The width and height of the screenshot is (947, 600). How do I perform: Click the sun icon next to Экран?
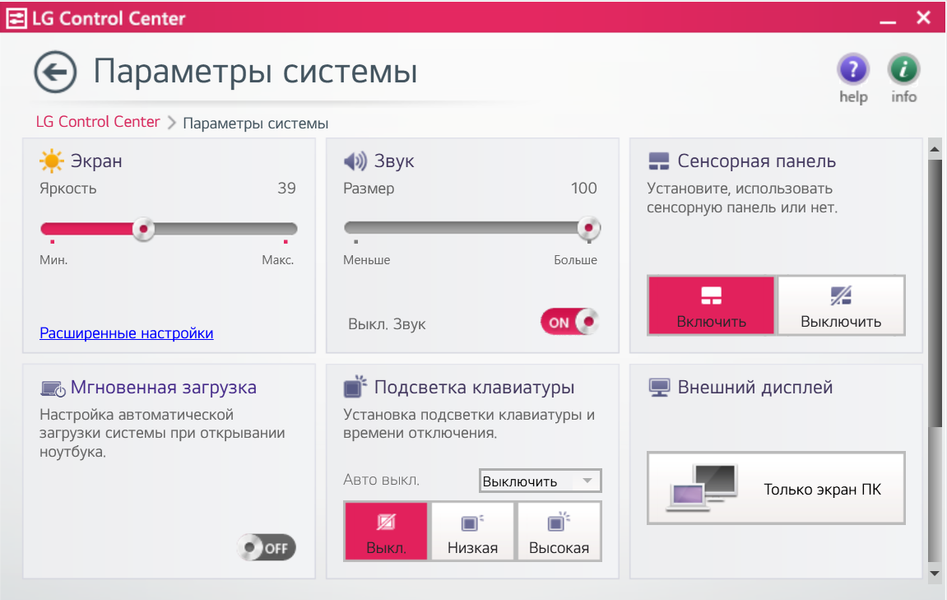51,161
